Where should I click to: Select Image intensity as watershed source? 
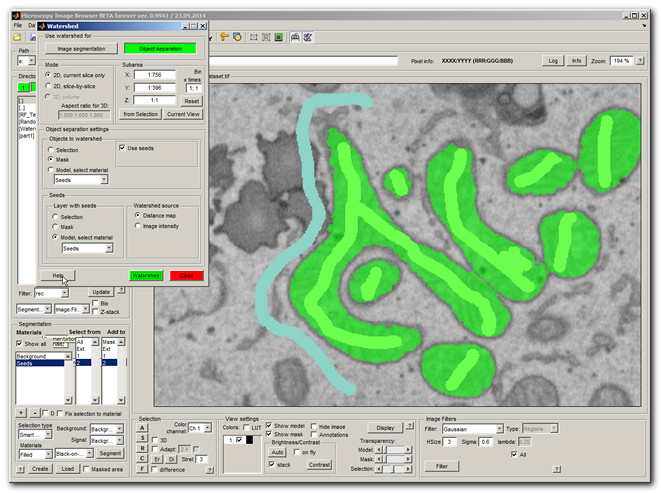(x=140, y=226)
